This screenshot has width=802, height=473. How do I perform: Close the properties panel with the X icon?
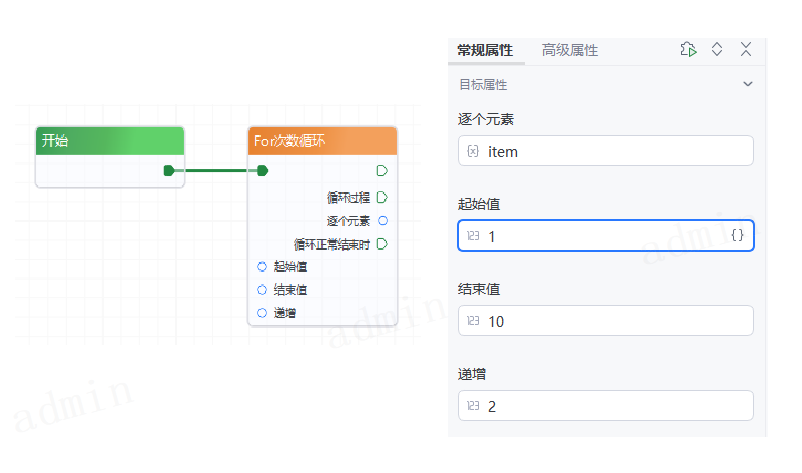(x=746, y=49)
